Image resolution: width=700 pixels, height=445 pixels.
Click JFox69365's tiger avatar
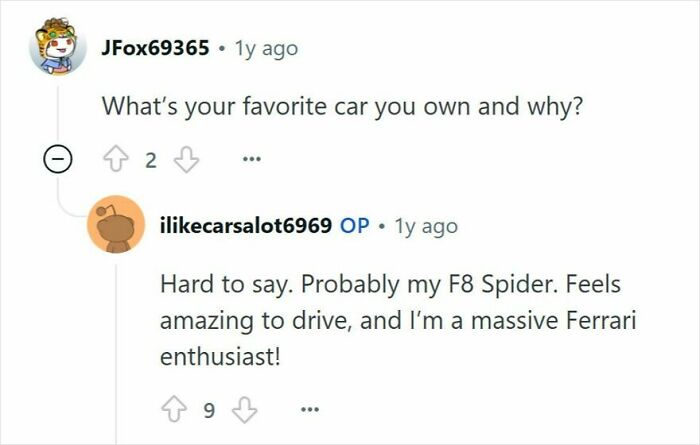(58, 46)
